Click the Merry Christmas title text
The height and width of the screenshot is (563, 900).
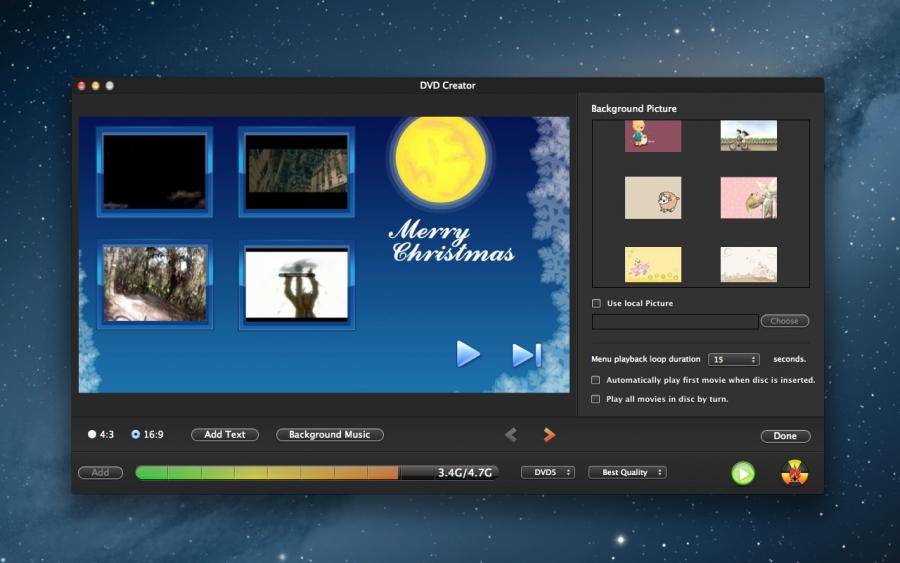452,241
